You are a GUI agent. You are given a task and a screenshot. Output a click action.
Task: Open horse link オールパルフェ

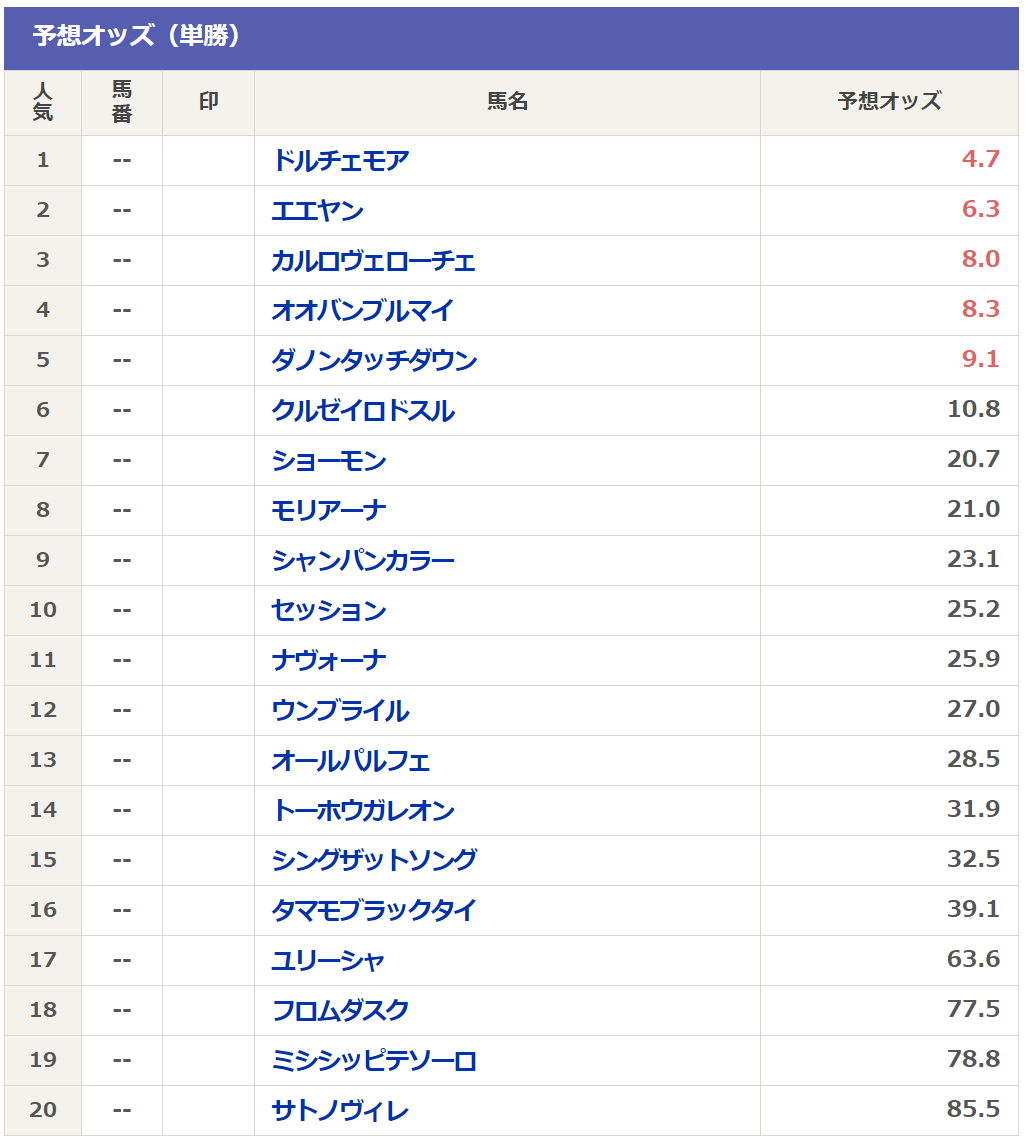click(x=351, y=761)
